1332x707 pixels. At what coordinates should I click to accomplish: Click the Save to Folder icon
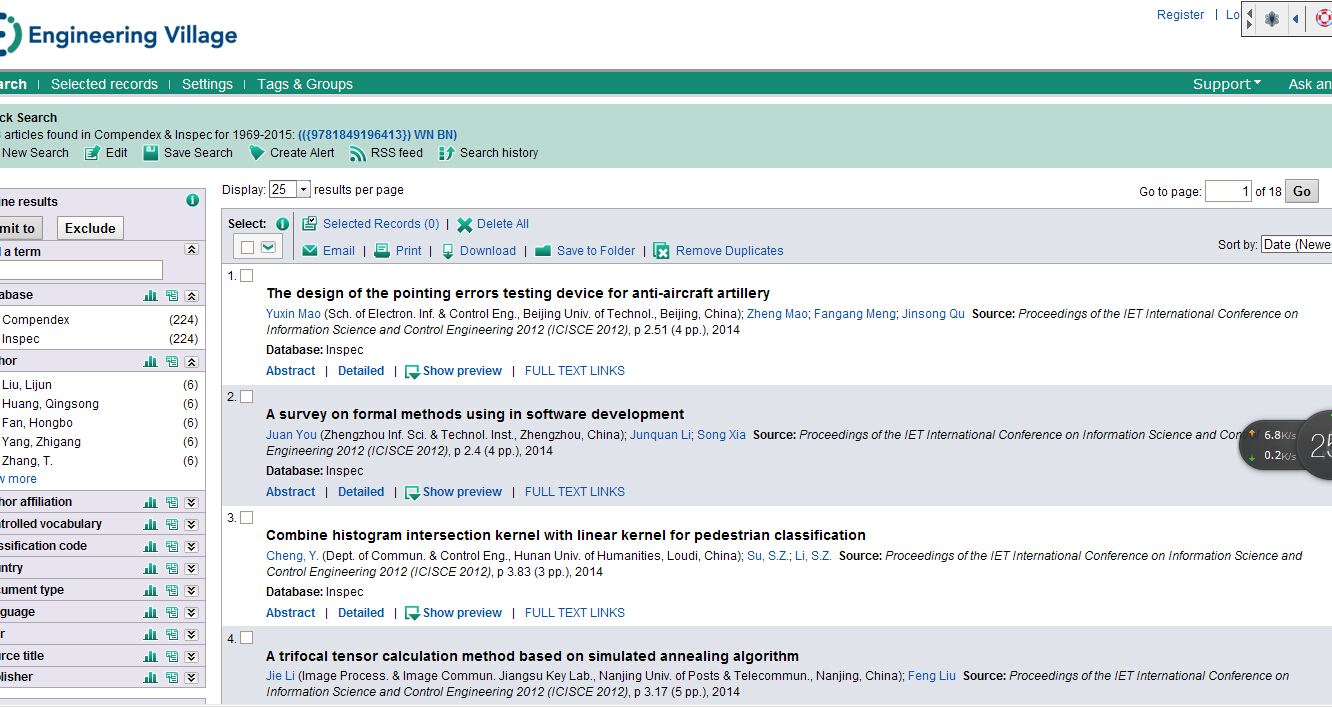pos(543,251)
